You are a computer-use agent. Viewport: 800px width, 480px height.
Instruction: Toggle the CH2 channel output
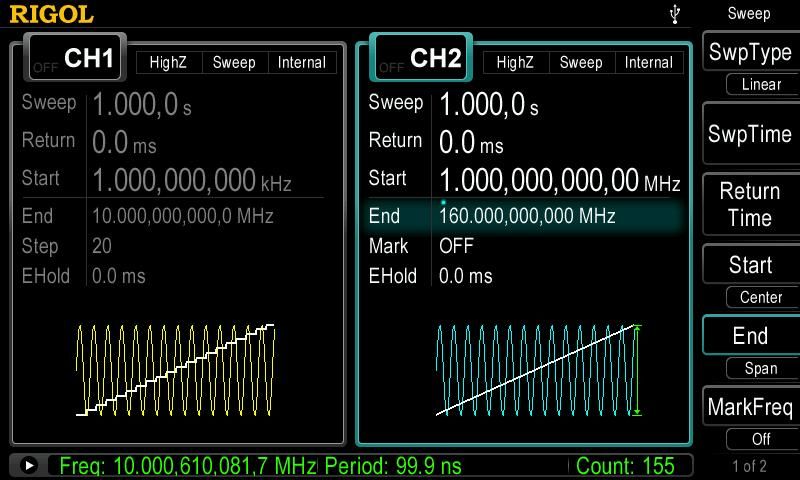point(421,59)
